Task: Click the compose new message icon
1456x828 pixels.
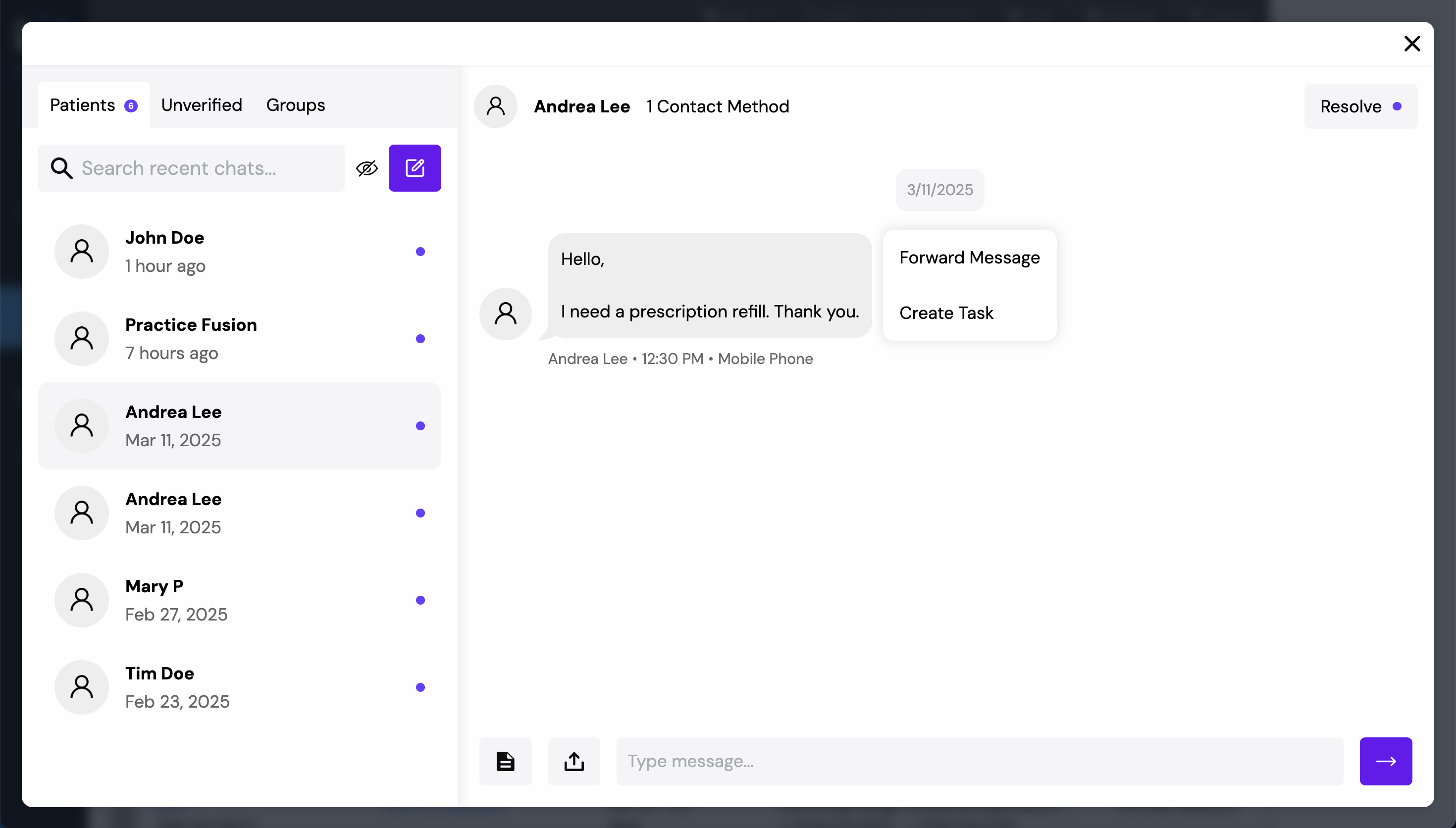Action: point(415,168)
